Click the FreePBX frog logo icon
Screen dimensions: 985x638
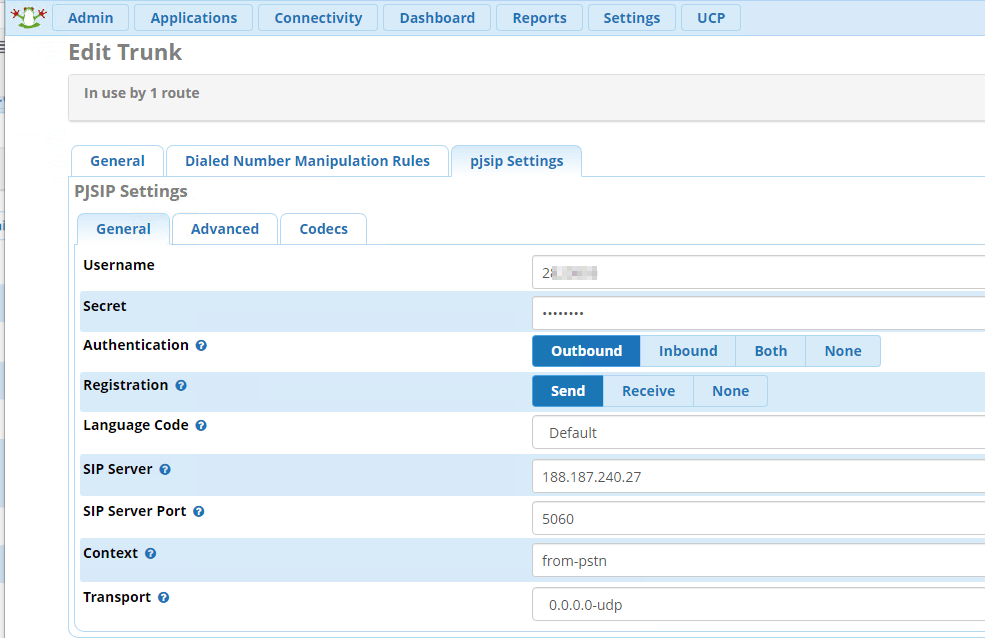pyautogui.click(x=27, y=17)
